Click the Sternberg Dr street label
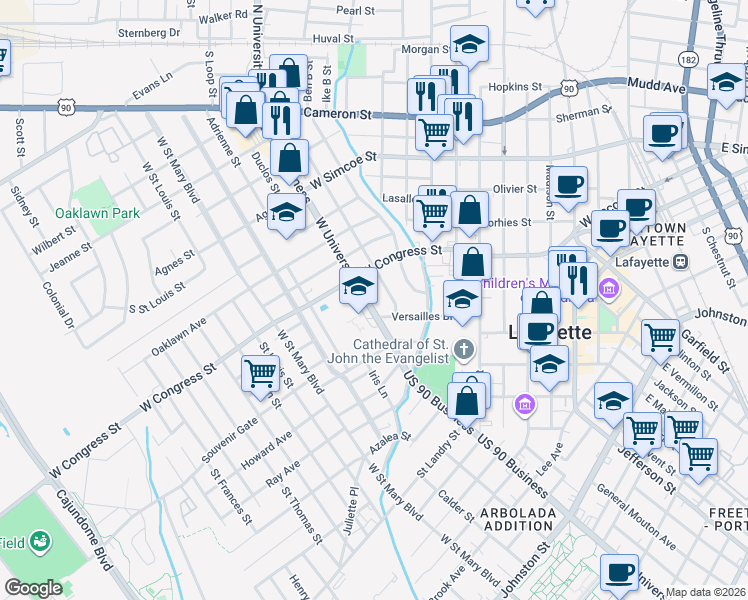The height and width of the screenshot is (600, 748). tap(149, 33)
